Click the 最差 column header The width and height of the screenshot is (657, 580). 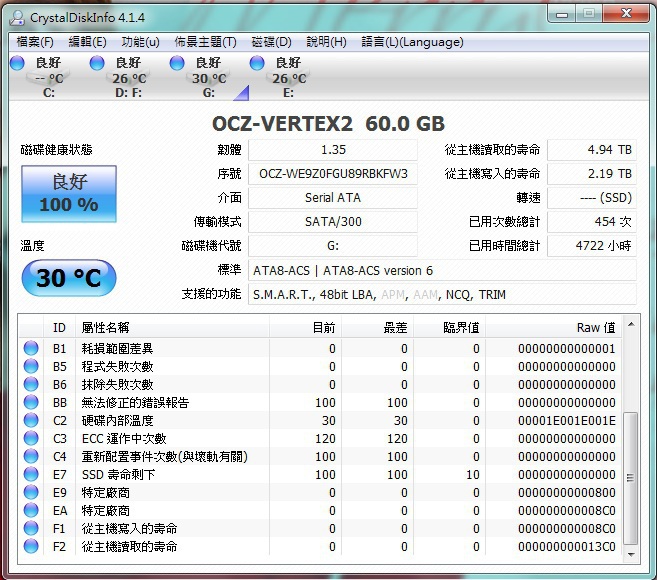pos(378,327)
